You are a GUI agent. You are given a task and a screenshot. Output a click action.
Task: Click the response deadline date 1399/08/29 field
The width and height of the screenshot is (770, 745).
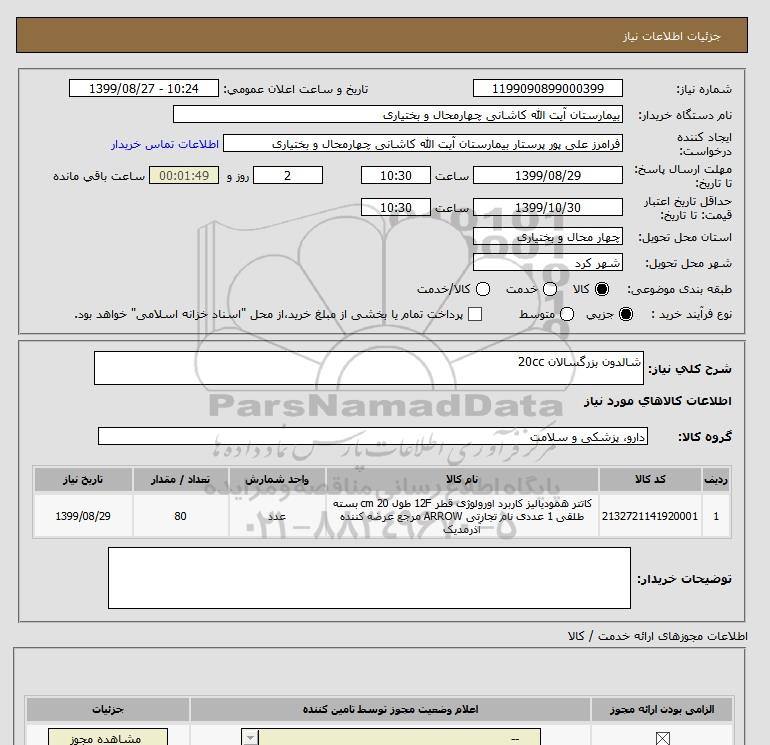point(548,175)
